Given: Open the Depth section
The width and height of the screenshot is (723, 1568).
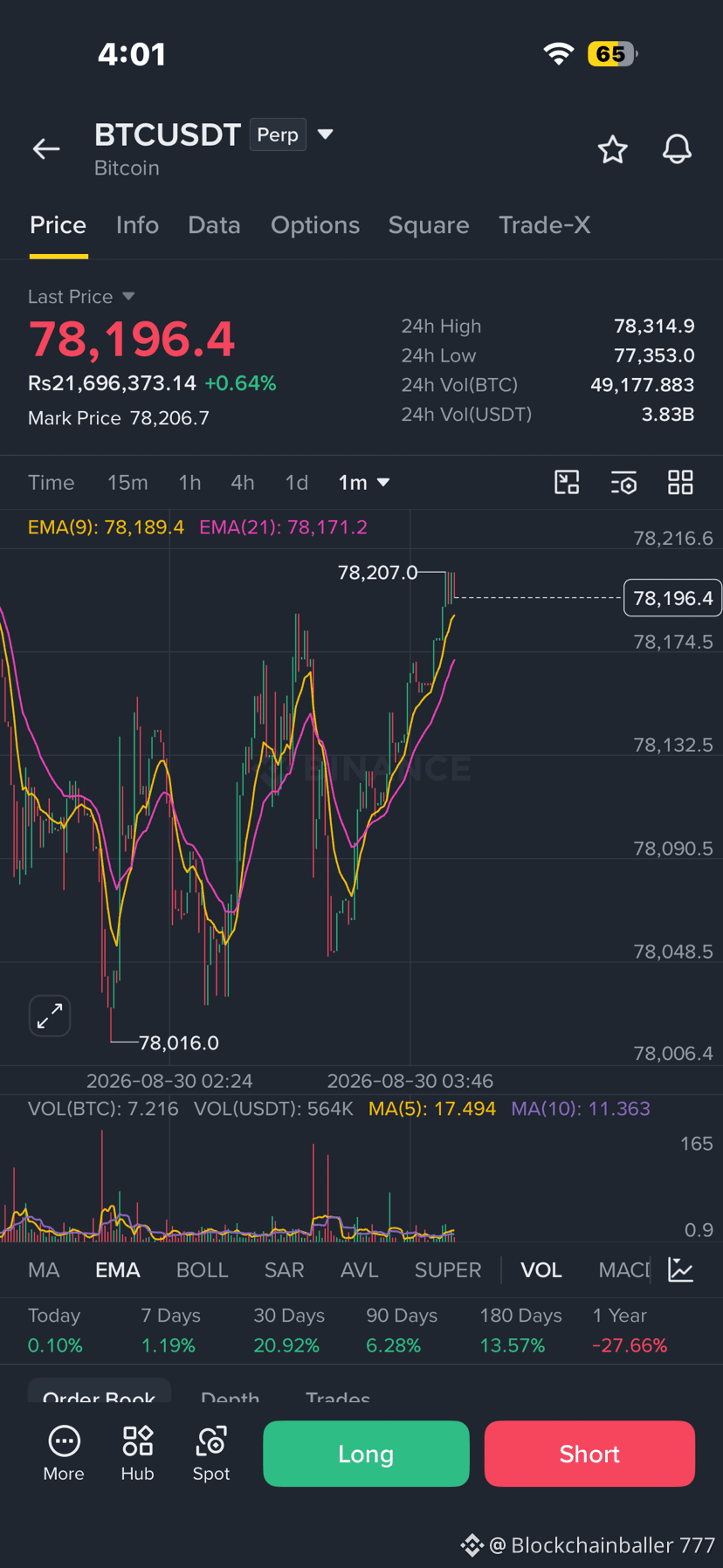Looking at the screenshot, I should pyautogui.click(x=231, y=1395).
